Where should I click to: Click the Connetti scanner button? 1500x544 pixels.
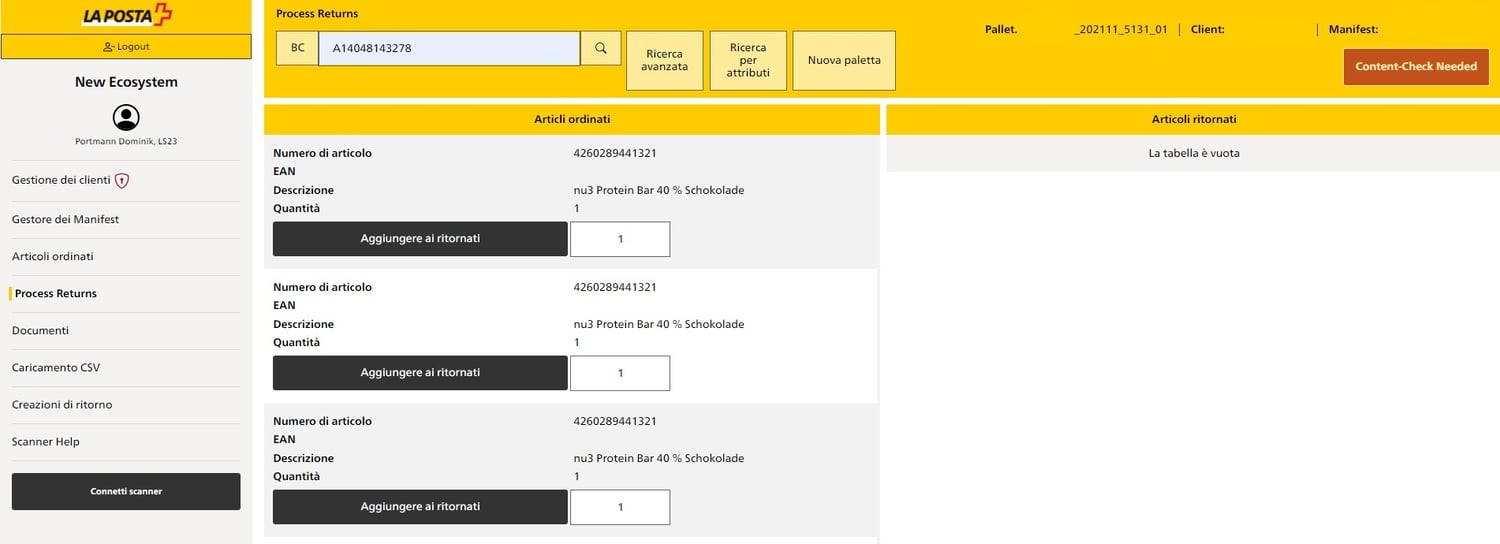(126, 492)
